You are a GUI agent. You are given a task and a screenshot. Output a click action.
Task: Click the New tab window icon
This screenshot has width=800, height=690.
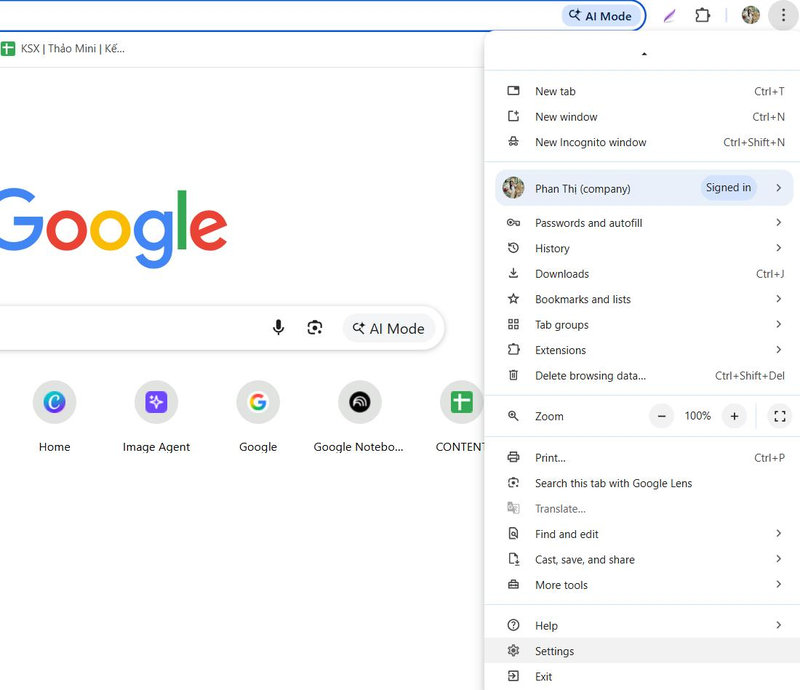pos(513,91)
